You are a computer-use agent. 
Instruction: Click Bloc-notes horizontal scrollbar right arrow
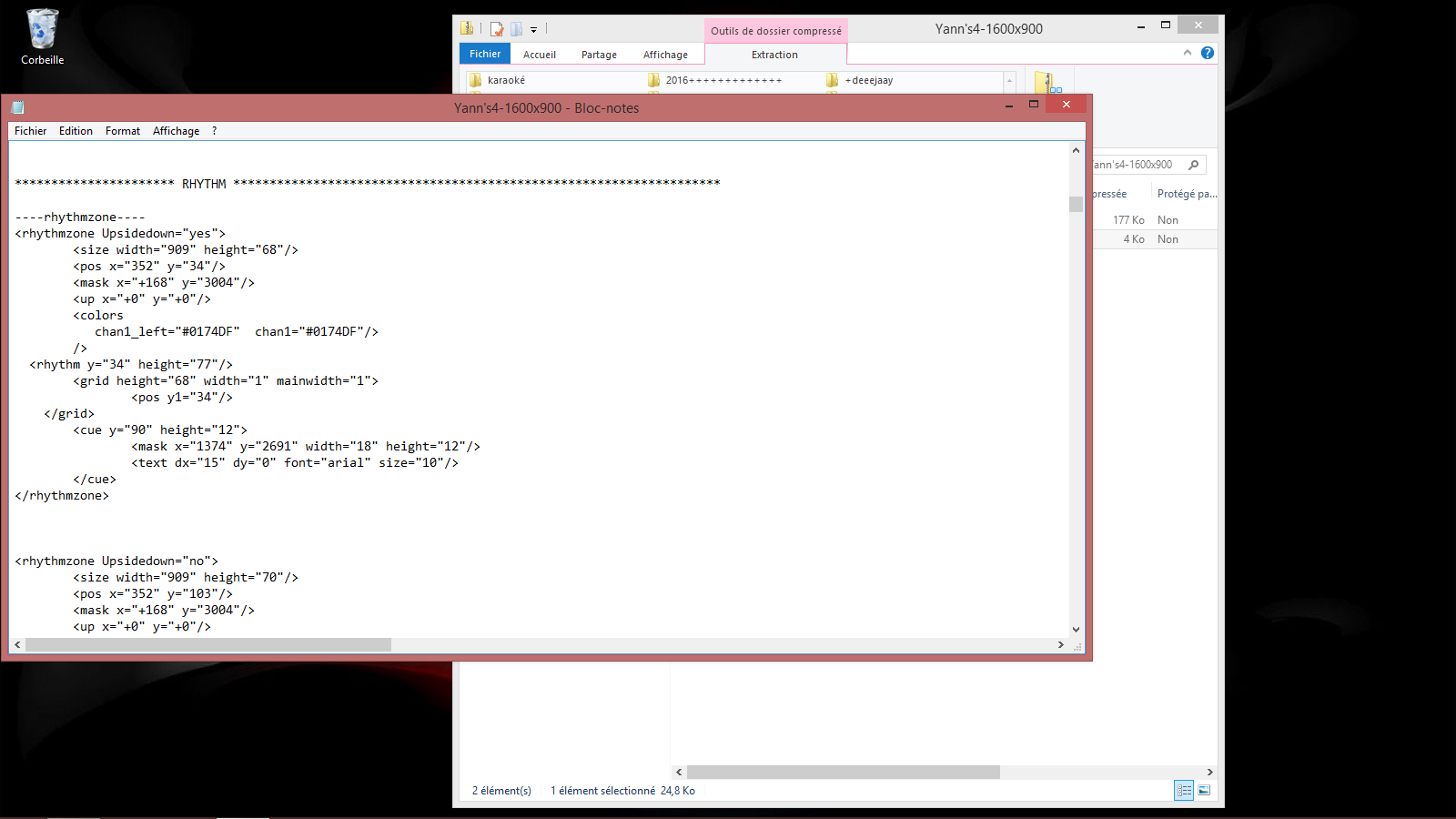[x=1060, y=644]
